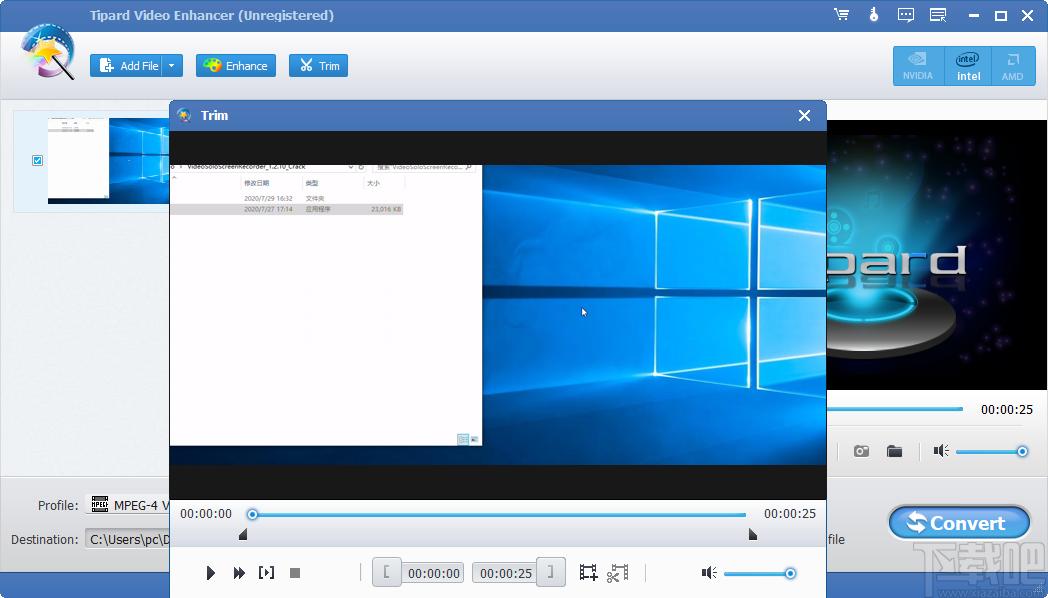Click the fast forward button in Trim dialog
This screenshot has height=598, width=1048.
pyautogui.click(x=239, y=573)
